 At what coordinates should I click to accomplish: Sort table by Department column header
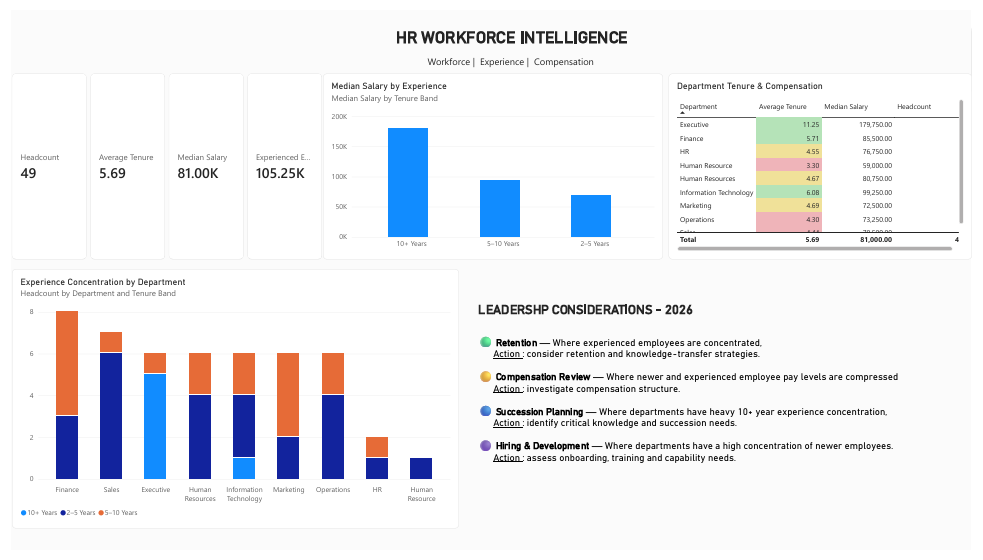coord(698,107)
